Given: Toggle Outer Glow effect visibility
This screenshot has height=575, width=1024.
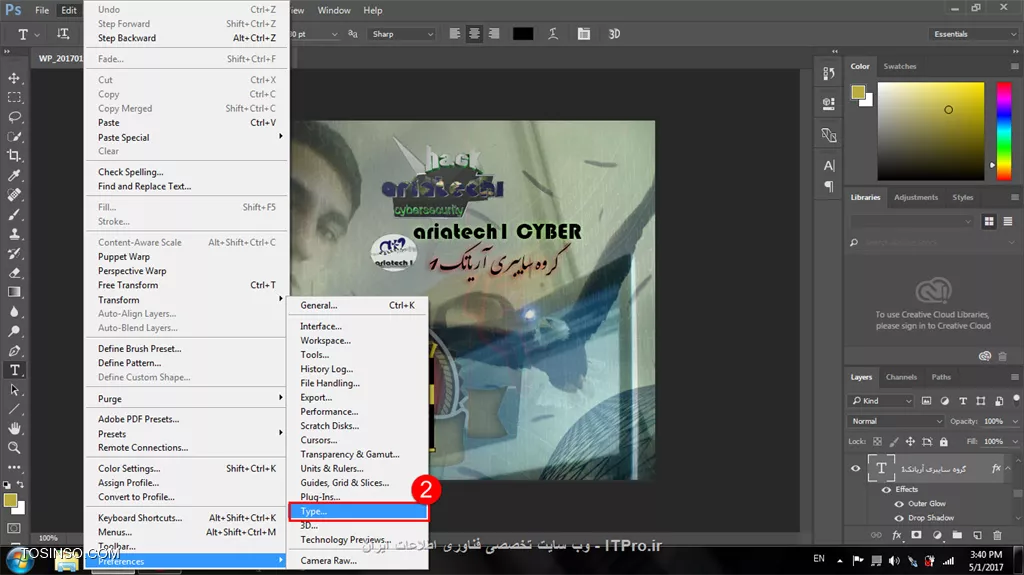Looking at the screenshot, I should [x=899, y=504].
